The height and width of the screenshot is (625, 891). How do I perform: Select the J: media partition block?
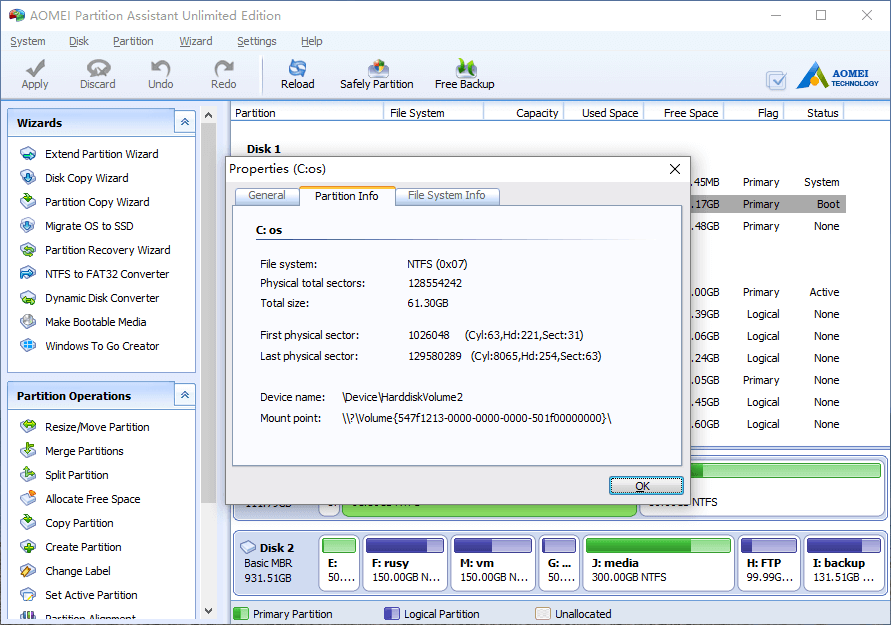(659, 562)
